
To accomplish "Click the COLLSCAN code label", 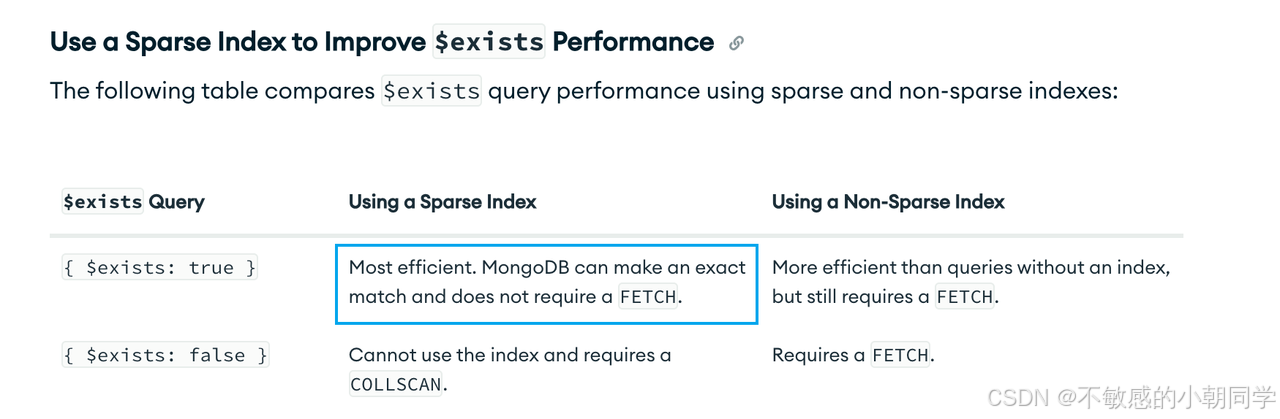I will pyautogui.click(x=396, y=384).
